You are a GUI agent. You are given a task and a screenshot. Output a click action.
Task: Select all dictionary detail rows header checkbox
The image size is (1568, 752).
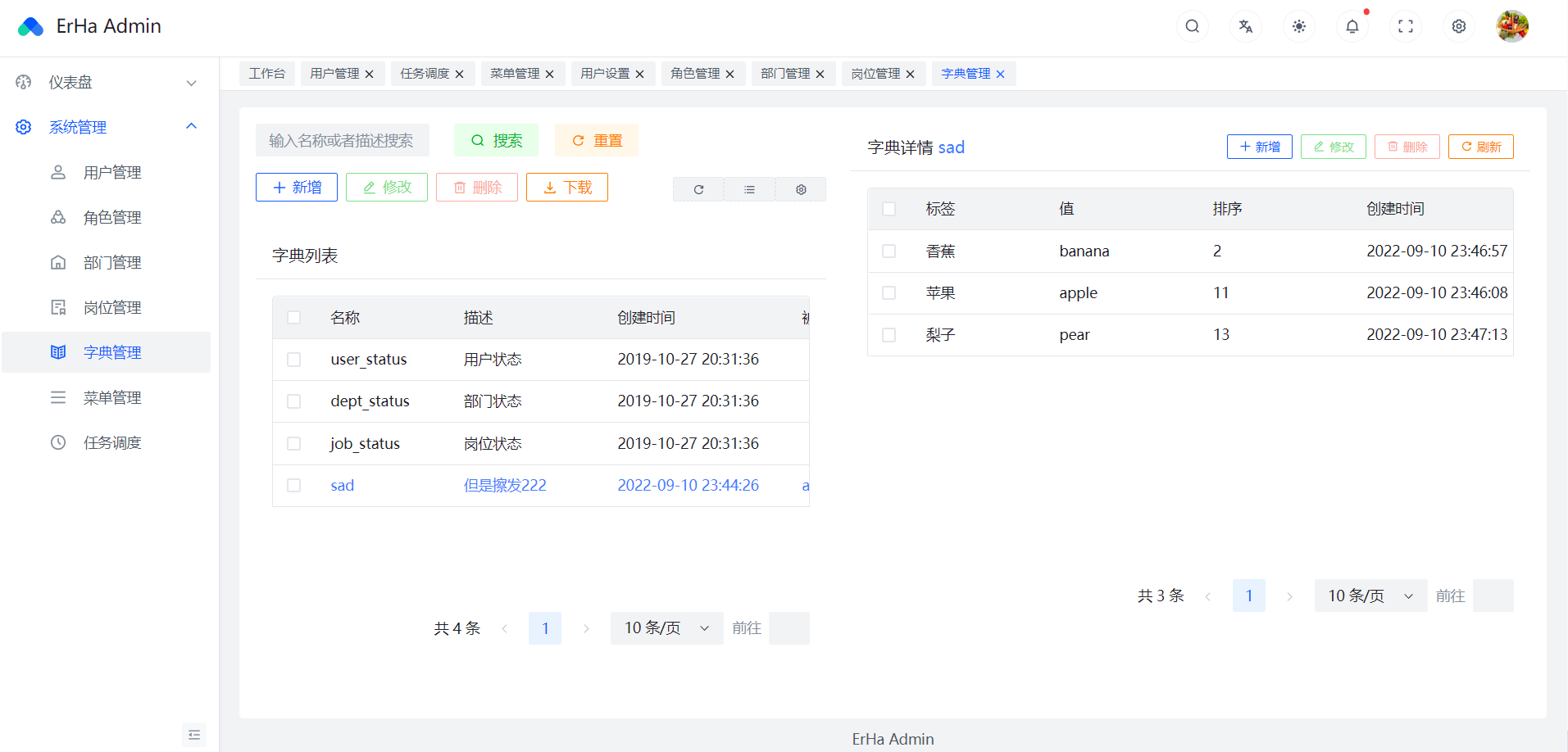click(889, 209)
